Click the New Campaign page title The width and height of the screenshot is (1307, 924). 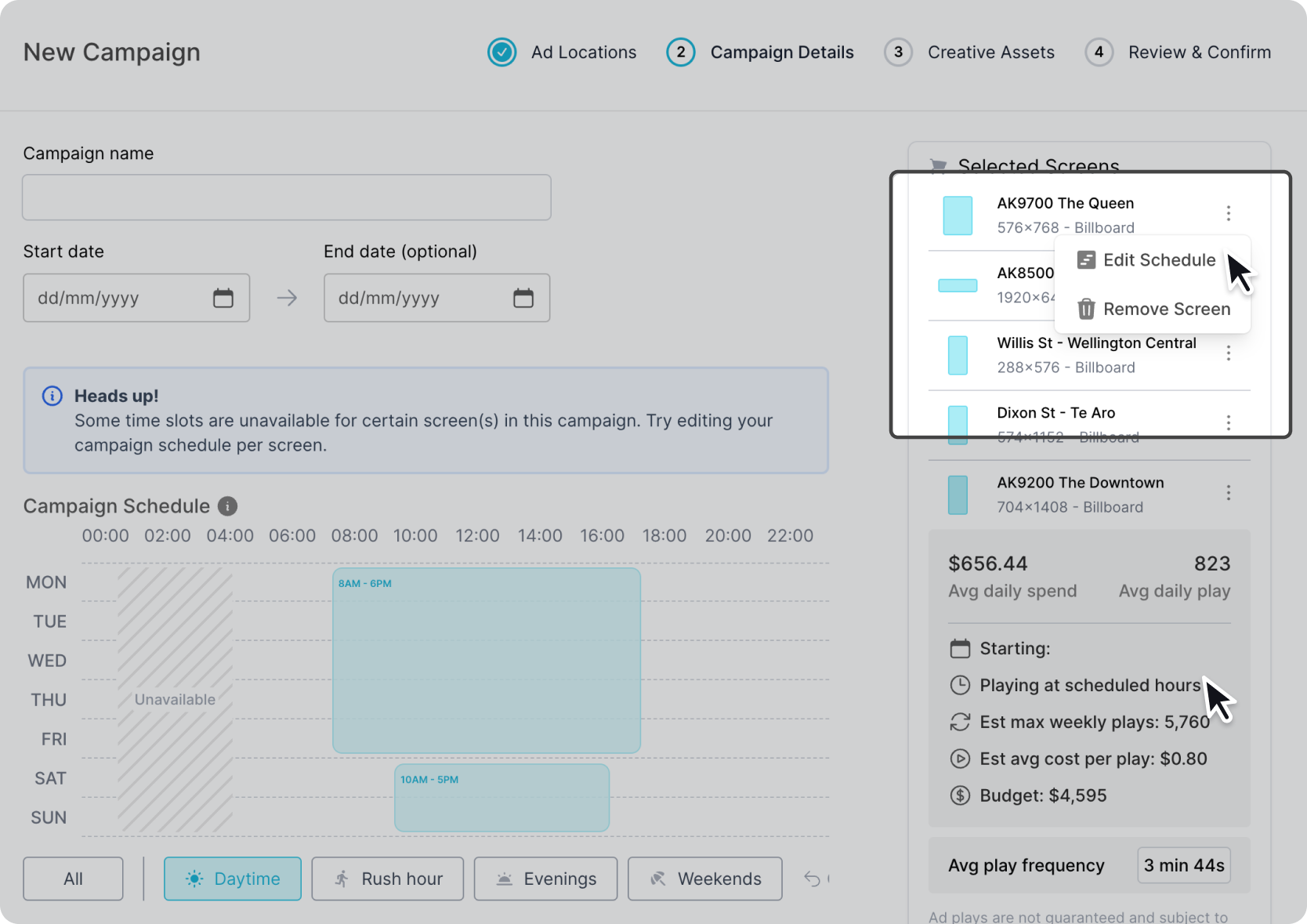[x=112, y=52]
